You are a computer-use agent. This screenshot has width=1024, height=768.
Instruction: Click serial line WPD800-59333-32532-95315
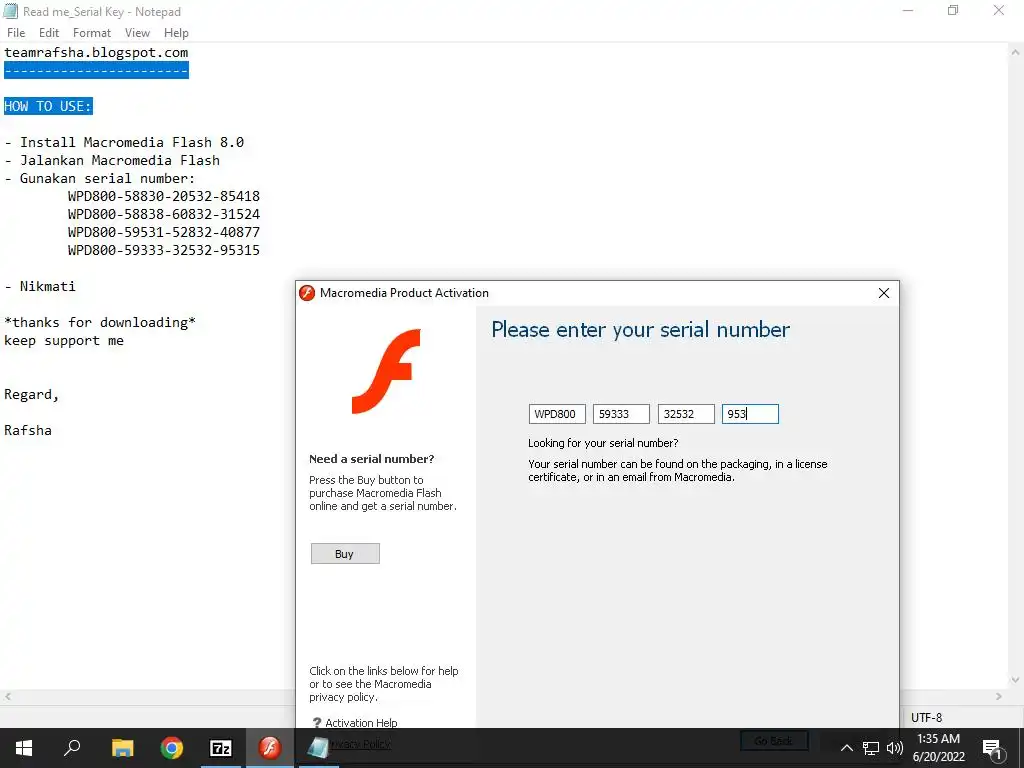click(x=164, y=250)
